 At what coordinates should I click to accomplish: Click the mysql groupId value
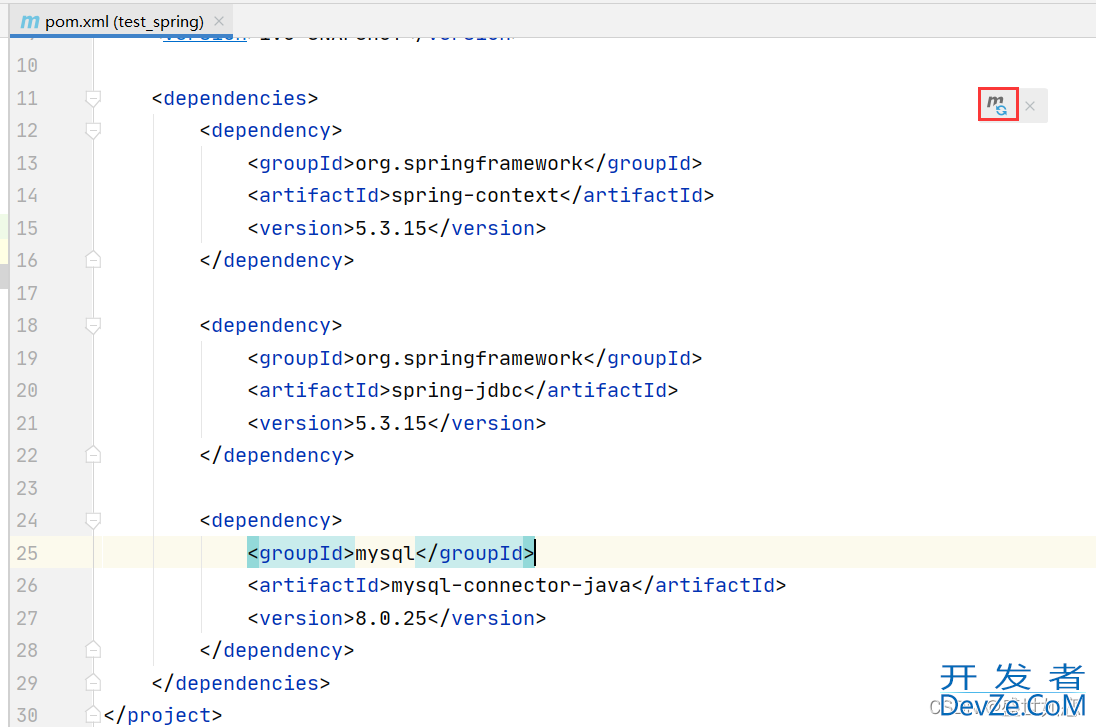coord(385,553)
